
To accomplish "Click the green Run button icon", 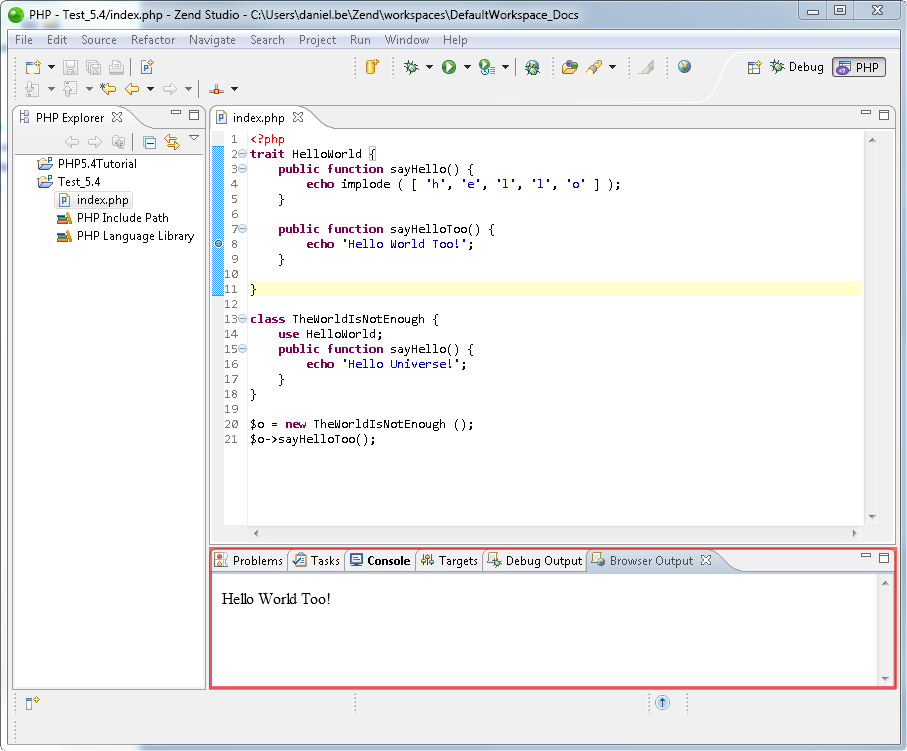I will [x=449, y=67].
